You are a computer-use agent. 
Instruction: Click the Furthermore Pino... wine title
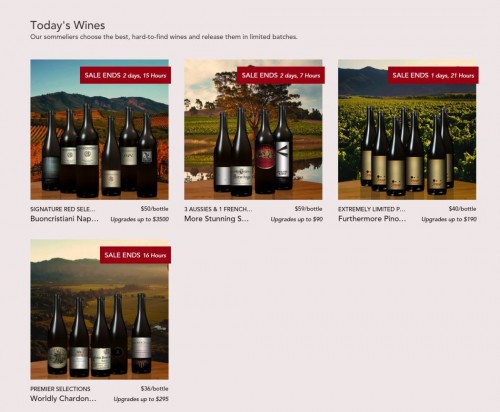click(x=372, y=219)
